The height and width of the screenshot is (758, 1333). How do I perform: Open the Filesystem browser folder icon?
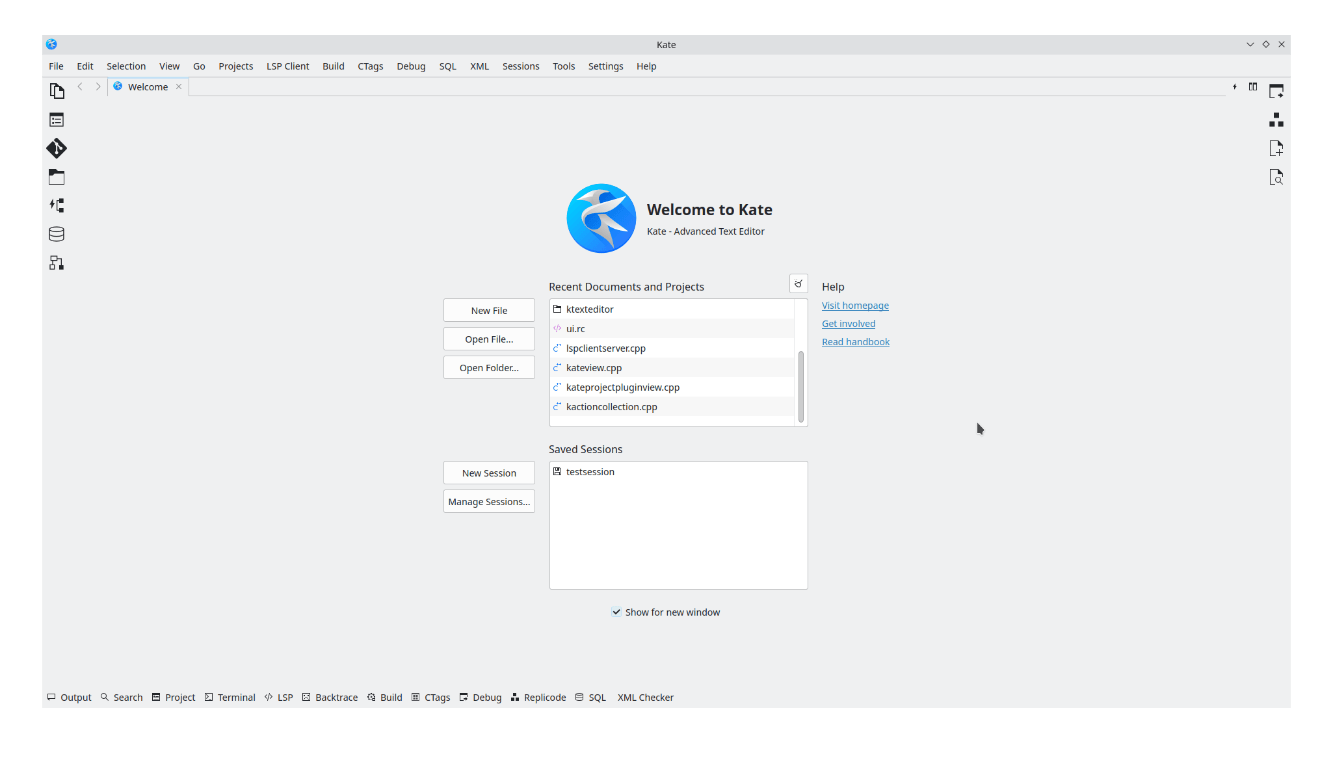point(57,176)
